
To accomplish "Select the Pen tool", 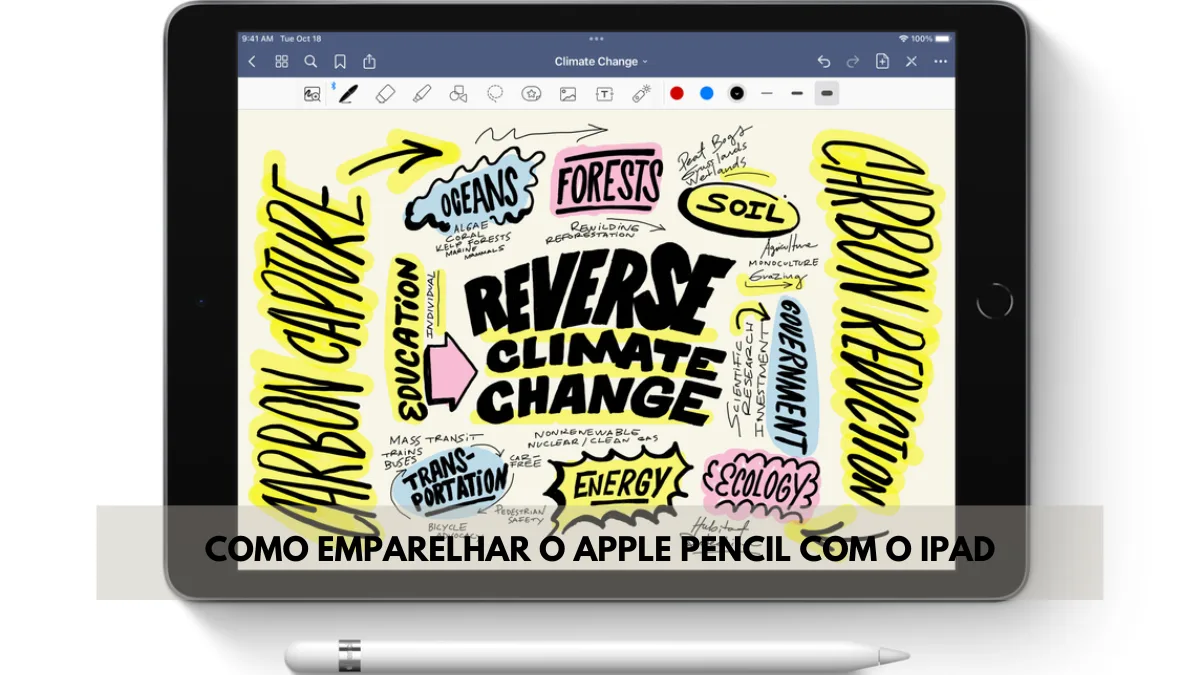I will tap(346, 94).
